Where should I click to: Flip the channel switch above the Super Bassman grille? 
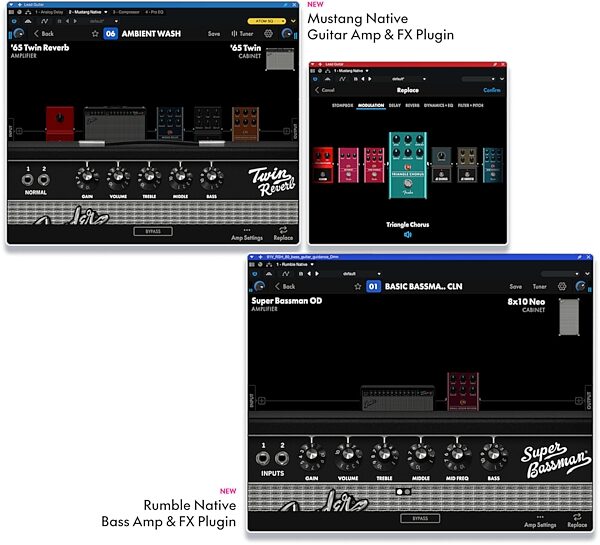click(403, 491)
